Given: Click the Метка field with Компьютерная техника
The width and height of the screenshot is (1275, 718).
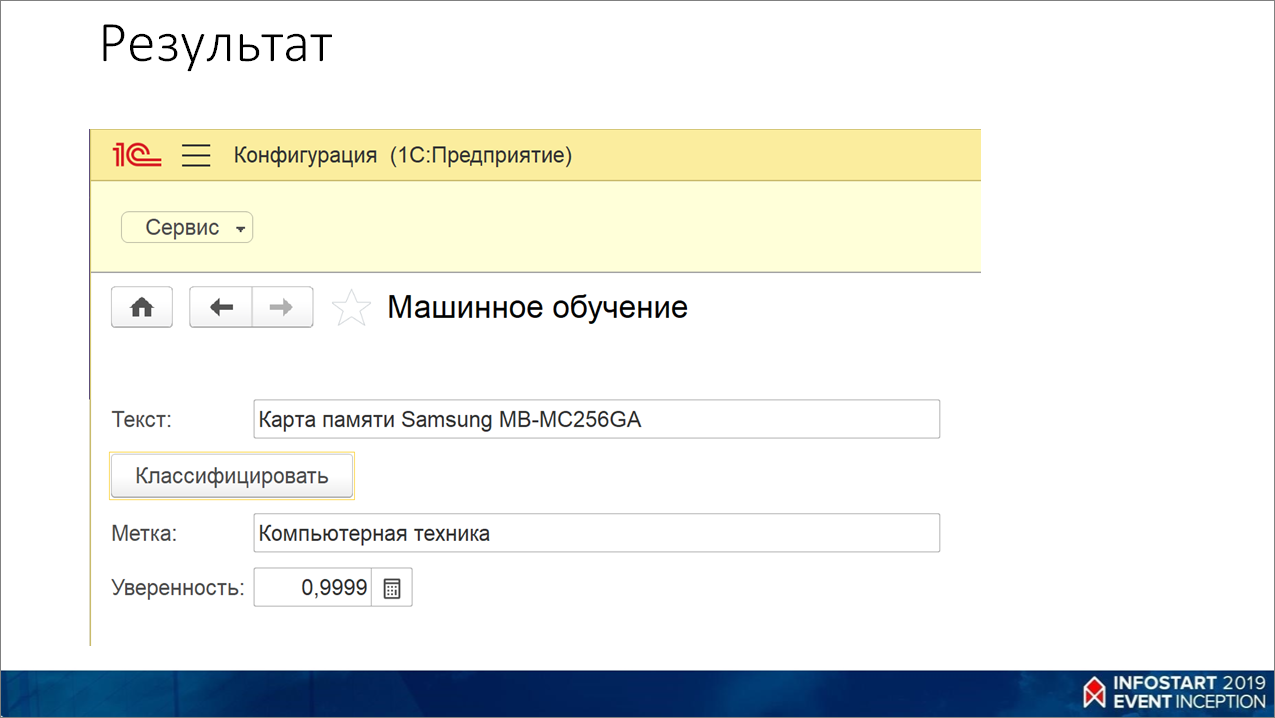Looking at the screenshot, I should tap(596, 533).
